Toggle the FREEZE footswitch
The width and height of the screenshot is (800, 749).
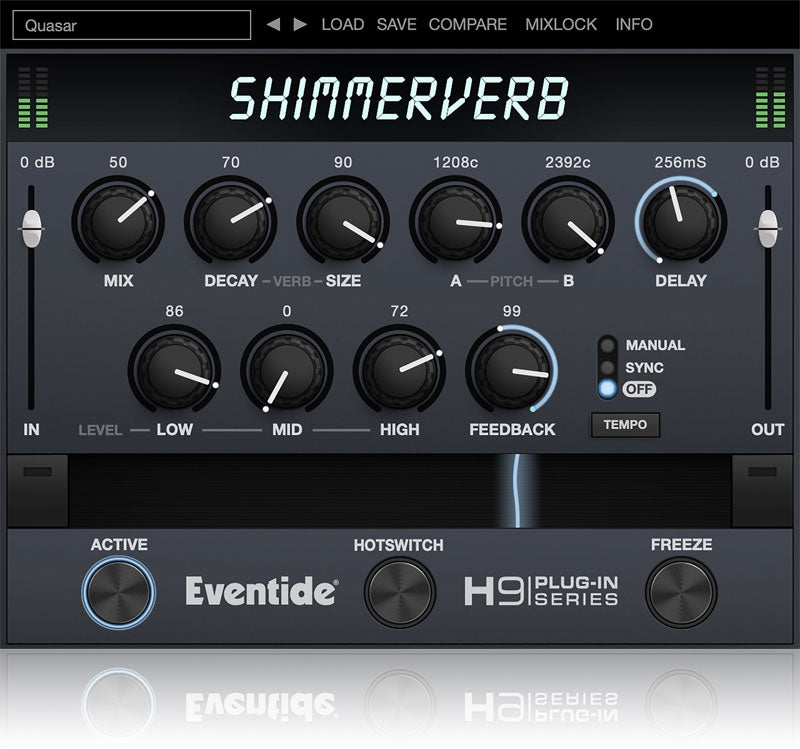tap(681, 592)
